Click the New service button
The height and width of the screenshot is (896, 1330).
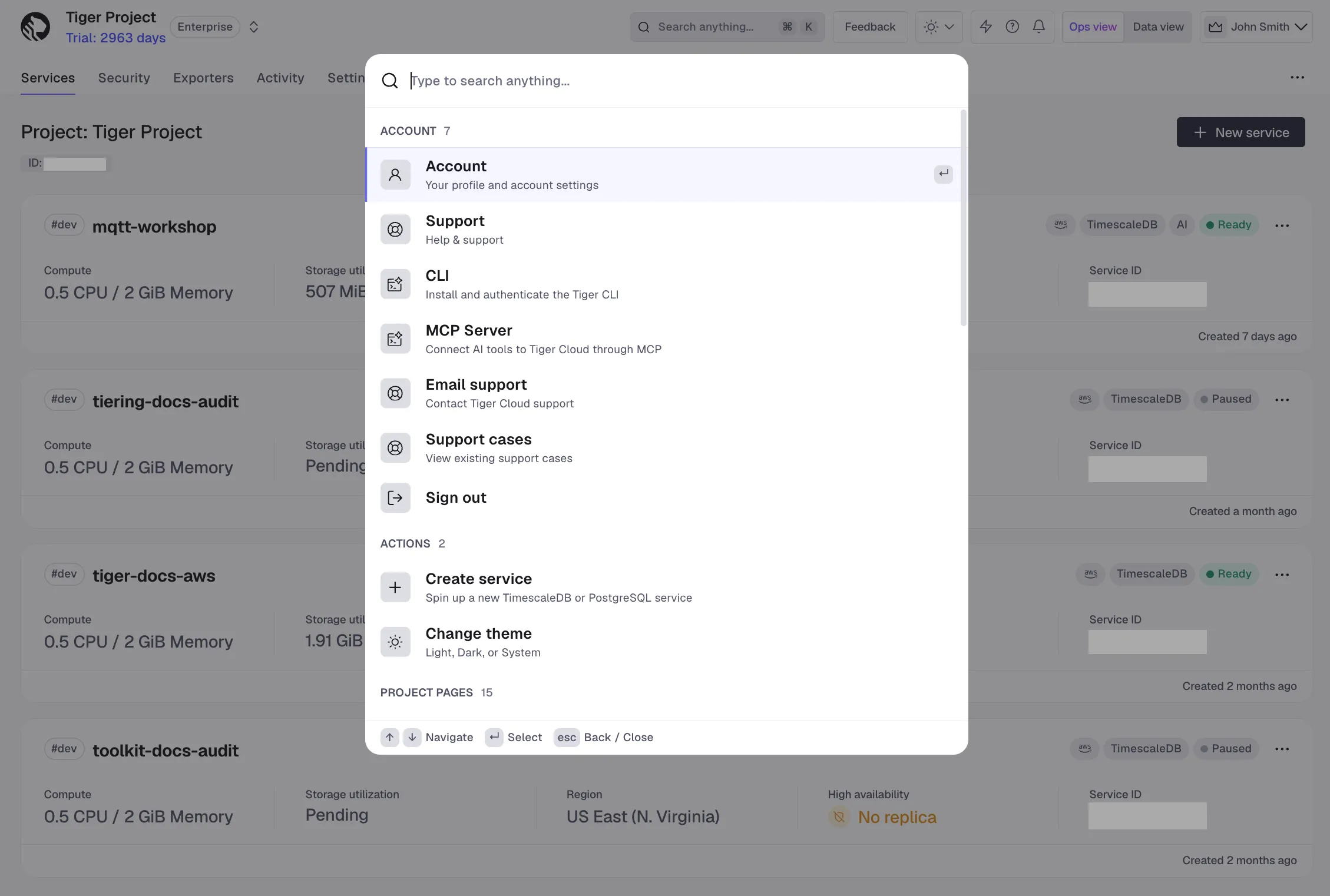(1241, 132)
